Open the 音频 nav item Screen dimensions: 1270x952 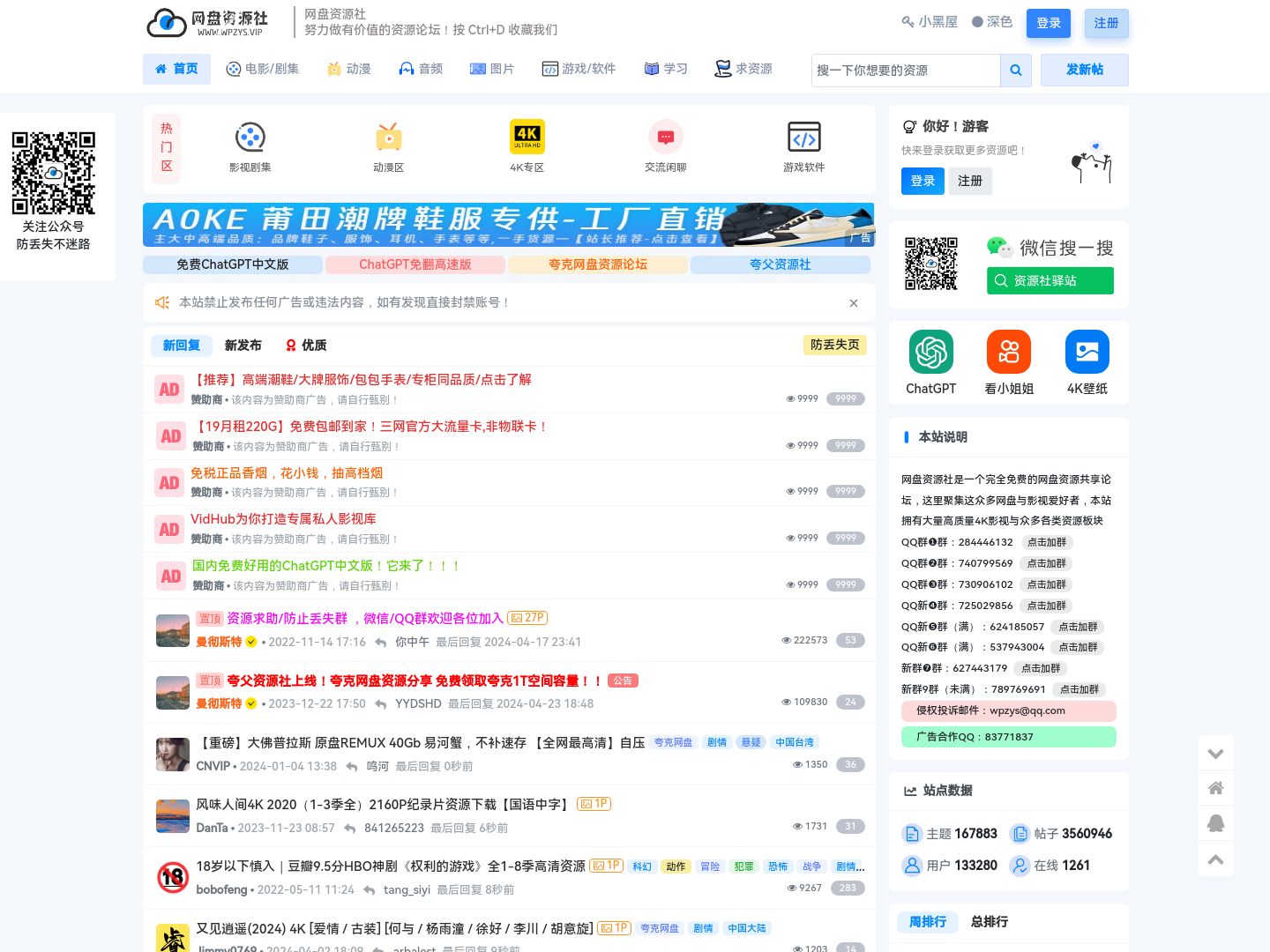point(421,69)
